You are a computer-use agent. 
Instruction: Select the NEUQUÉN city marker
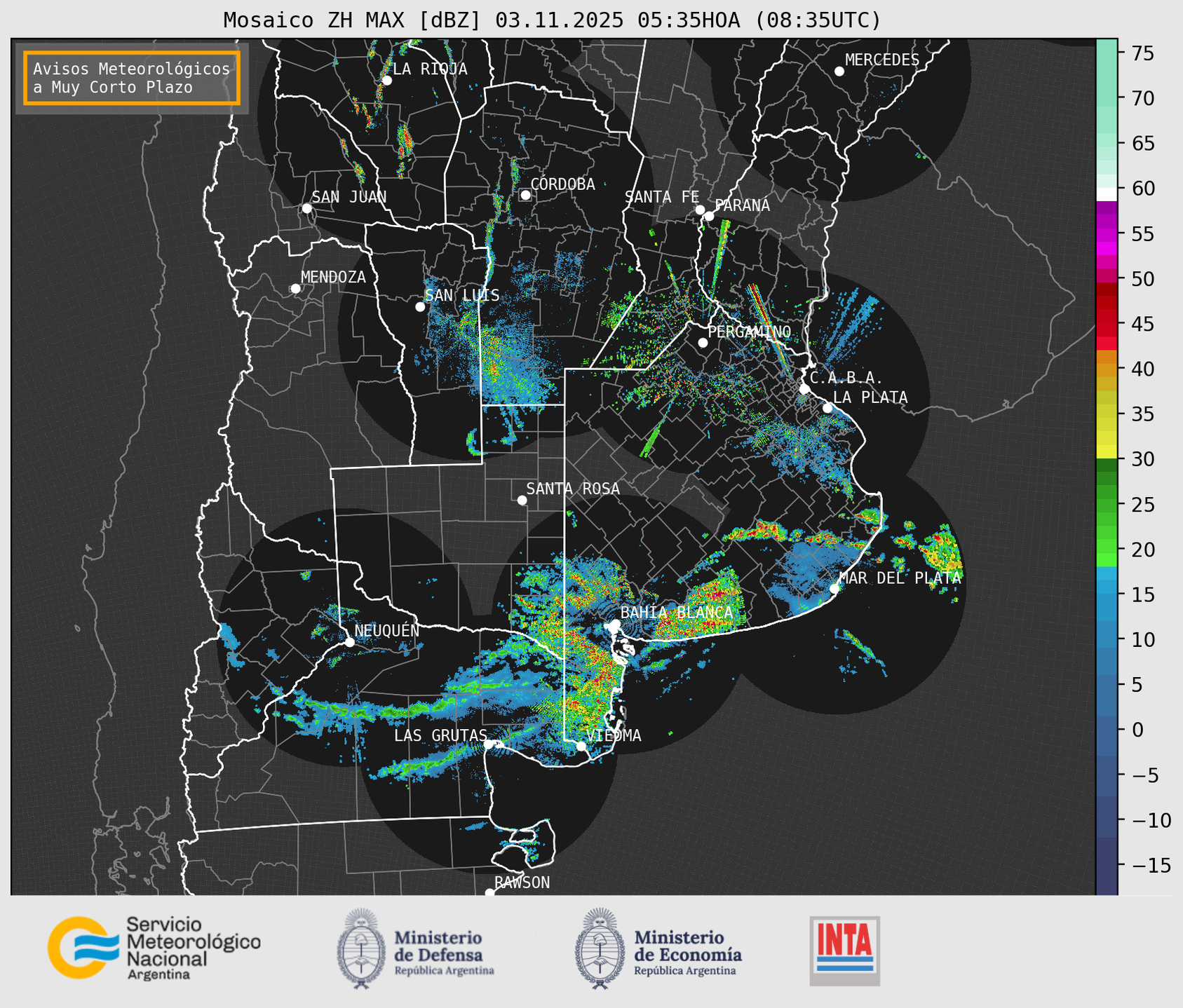(x=349, y=642)
